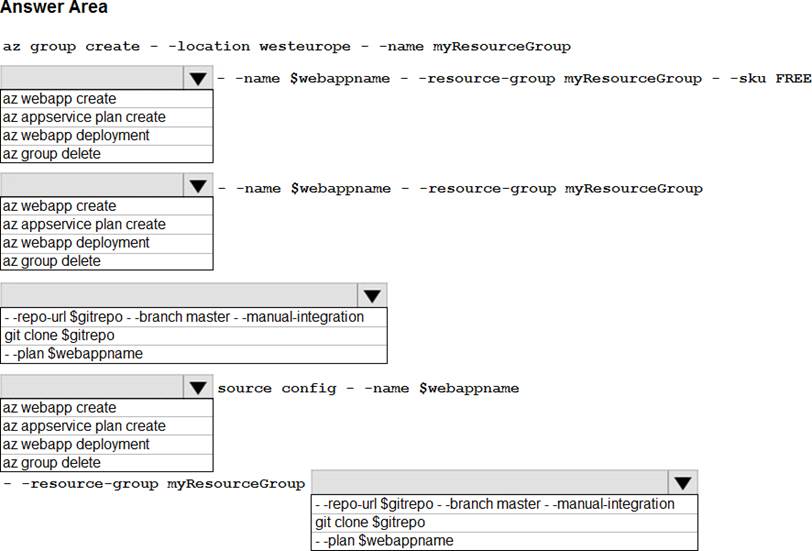This screenshot has height=551, width=812.
Task: Pick 'az webapp deployment' in the --sku FREE list
Action: click(x=77, y=135)
